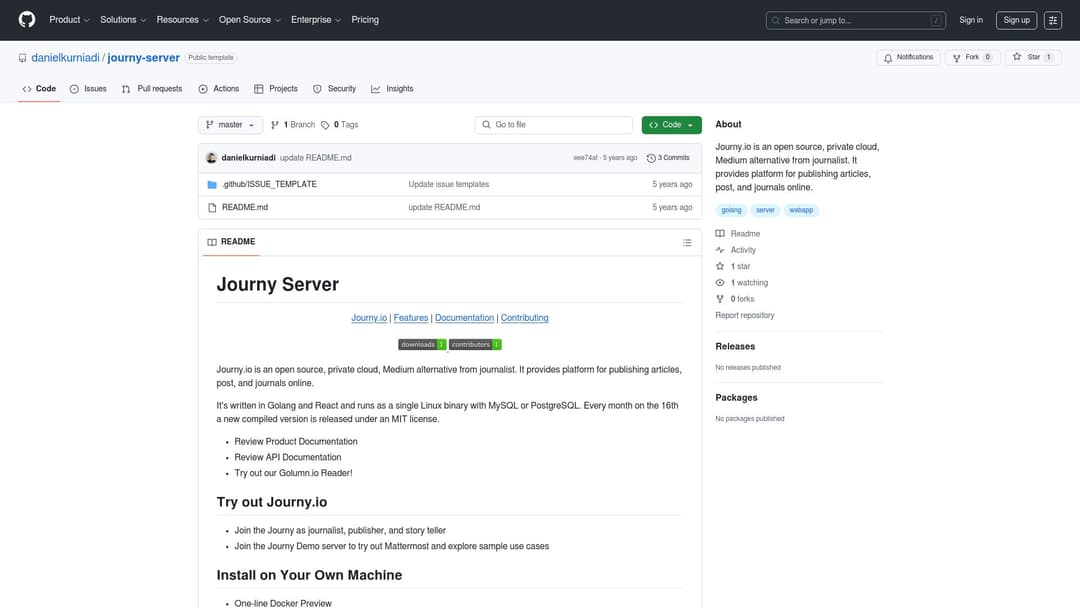The image size is (1080, 608).
Task: Click the README outline list icon
Action: click(x=687, y=242)
